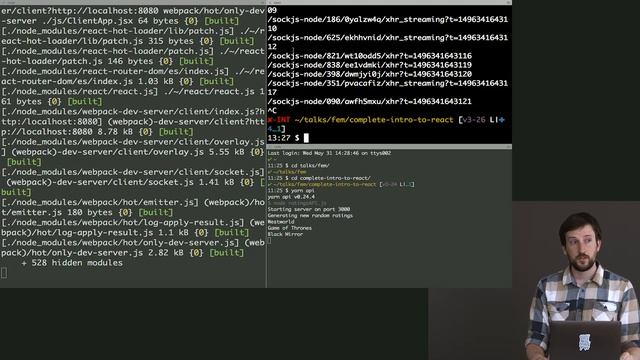Click '/sockjs-node/090/awfhSmxu/xhr?t=1496341643121' log line
Image resolution: width=640 pixels, height=360 pixels.
click(370, 102)
